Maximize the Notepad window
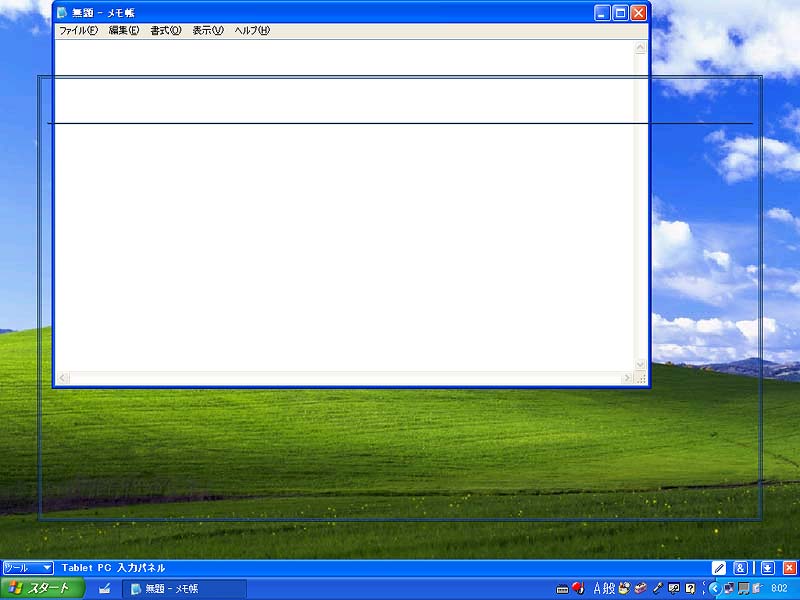This screenshot has width=800, height=600. pyautogui.click(x=620, y=13)
